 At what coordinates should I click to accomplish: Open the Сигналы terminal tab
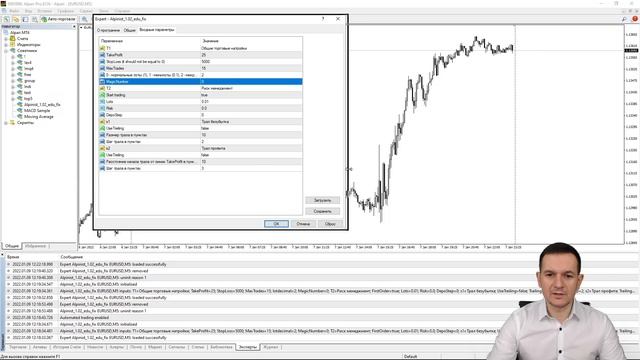(x=177, y=347)
